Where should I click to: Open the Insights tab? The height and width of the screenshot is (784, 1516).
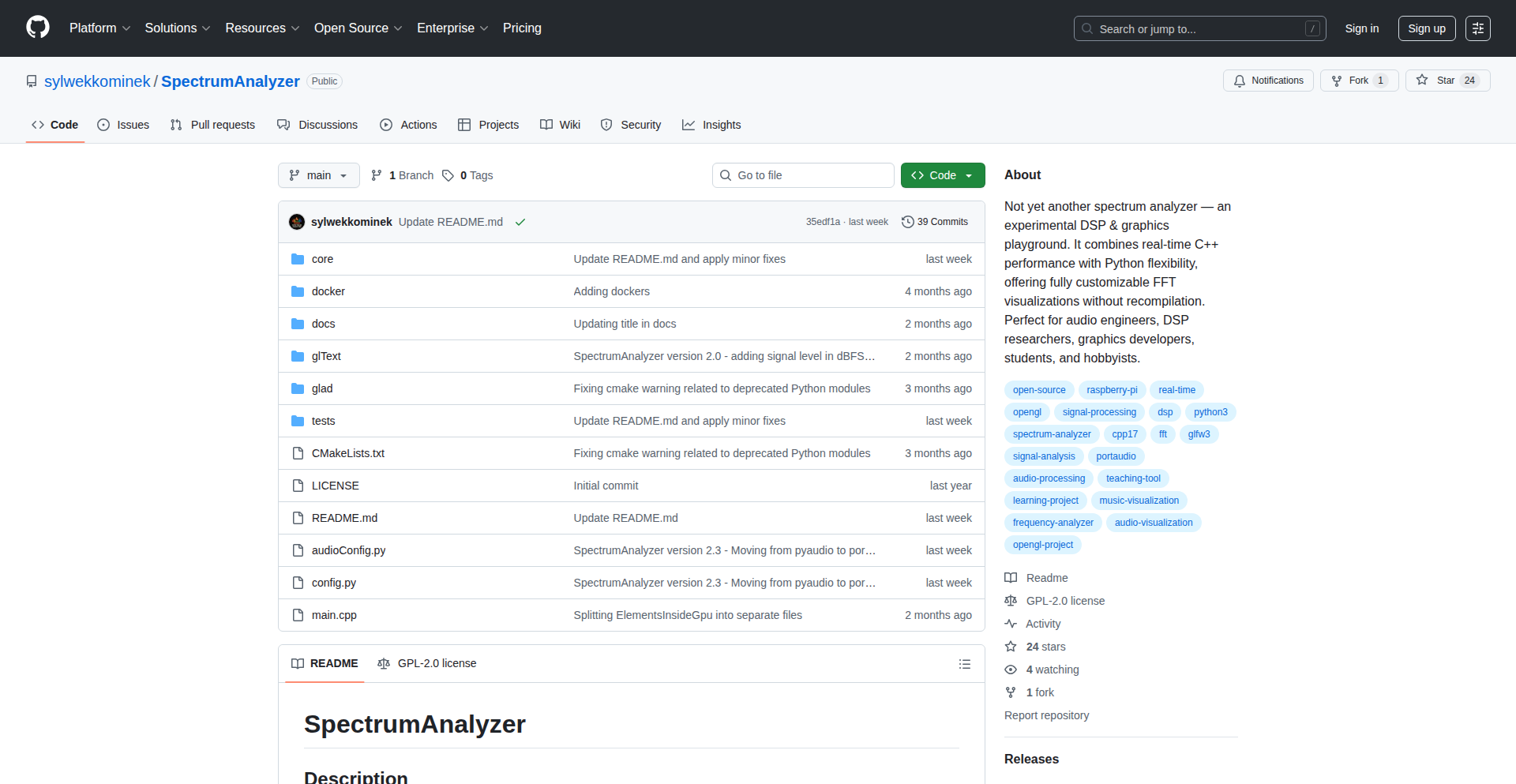pos(711,125)
